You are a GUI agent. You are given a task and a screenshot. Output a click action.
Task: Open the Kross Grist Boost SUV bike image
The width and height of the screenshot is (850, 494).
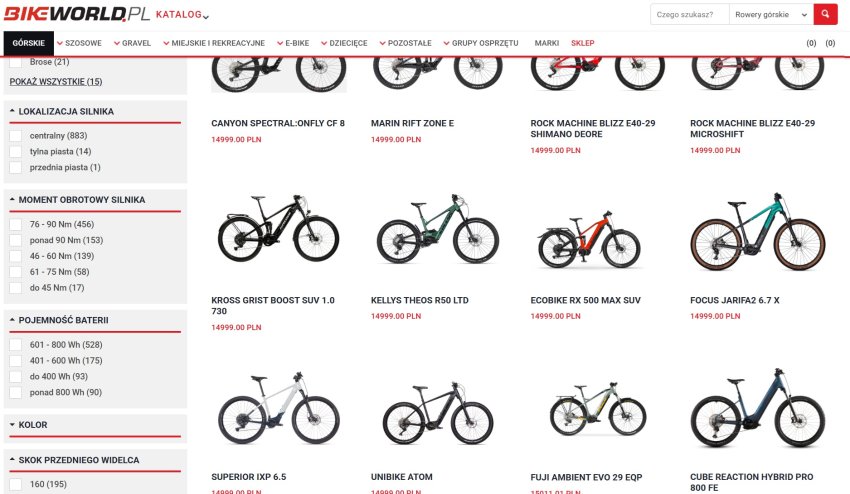(279, 229)
